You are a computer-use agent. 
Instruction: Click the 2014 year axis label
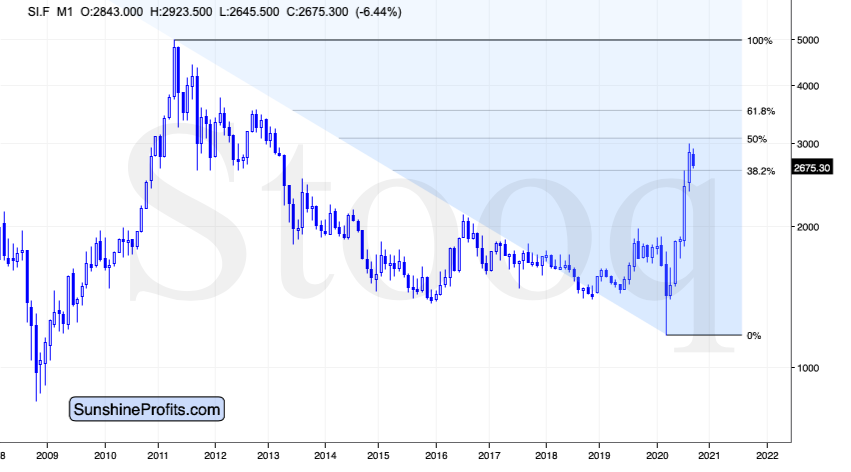click(325, 456)
